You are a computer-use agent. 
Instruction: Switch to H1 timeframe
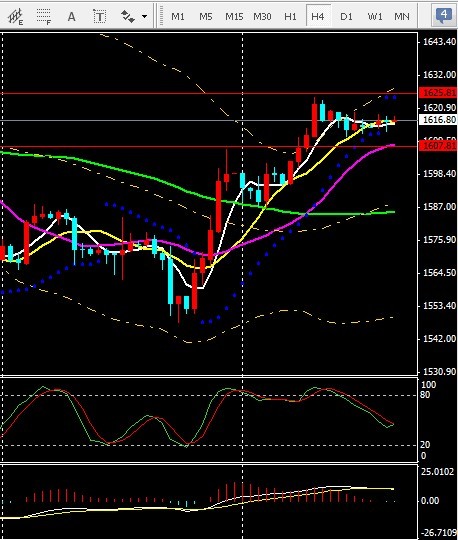[x=290, y=17]
